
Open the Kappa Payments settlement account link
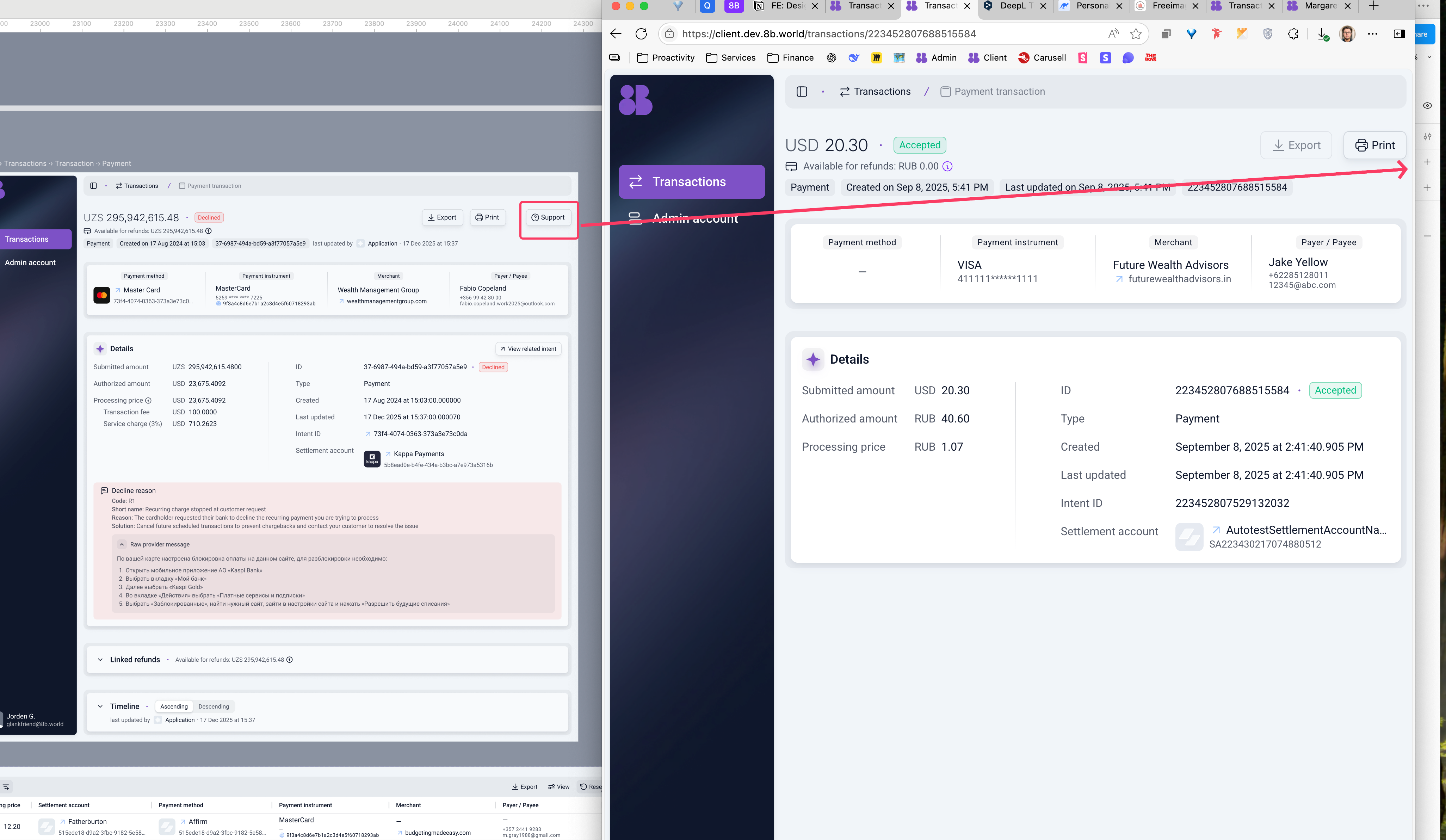coord(418,454)
